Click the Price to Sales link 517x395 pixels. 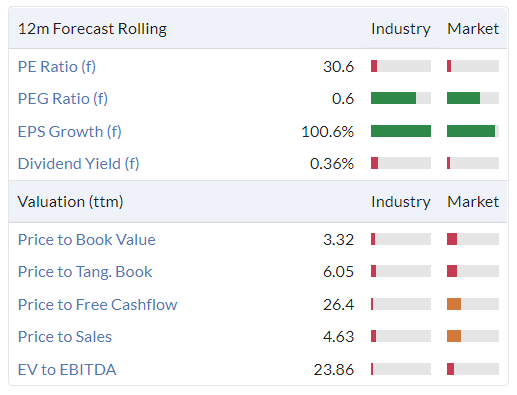pyautogui.click(x=65, y=337)
